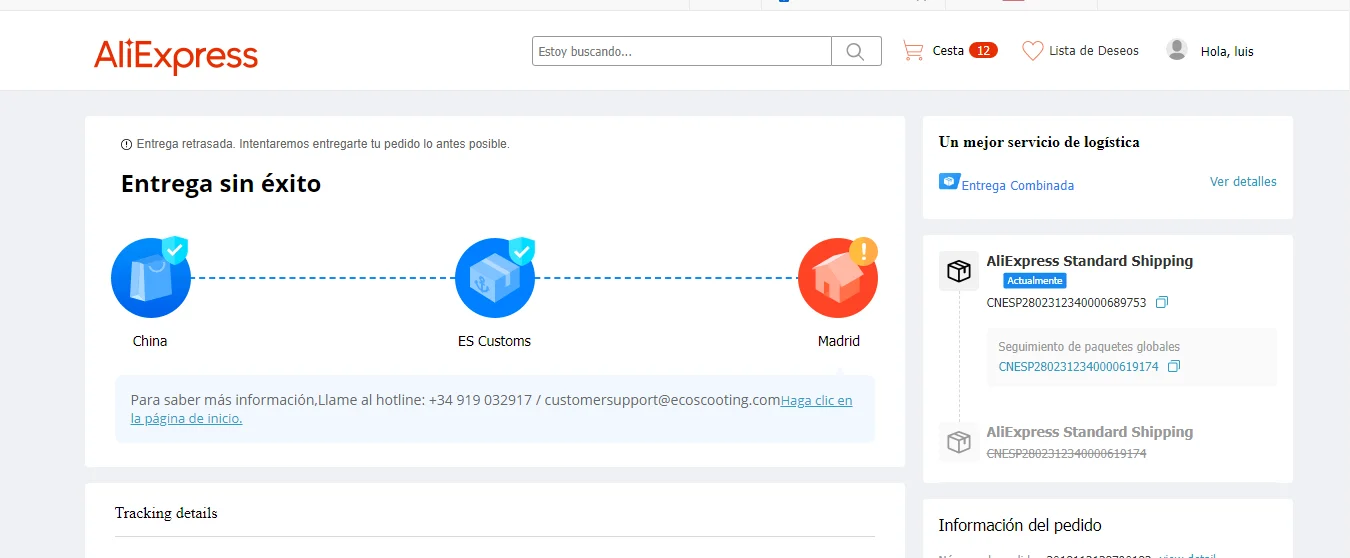Click the China stage label
Viewport: 1350px width, 558px height.
[x=150, y=341]
